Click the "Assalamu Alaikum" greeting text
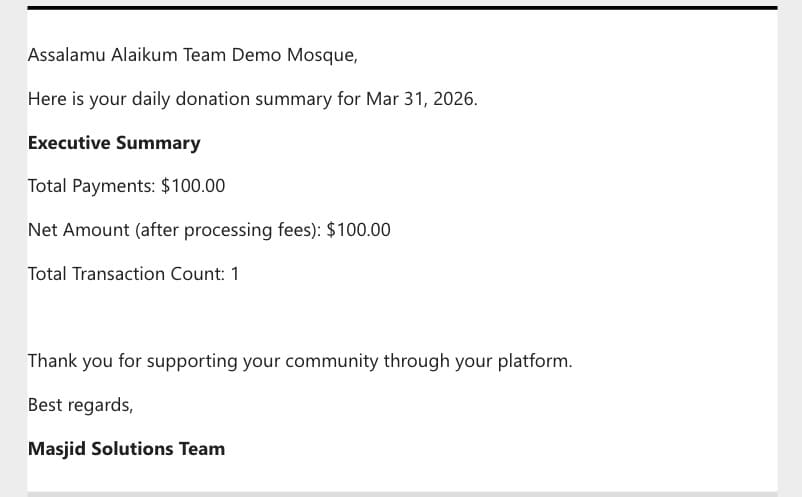The height and width of the screenshot is (497, 802). coord(103,55)
